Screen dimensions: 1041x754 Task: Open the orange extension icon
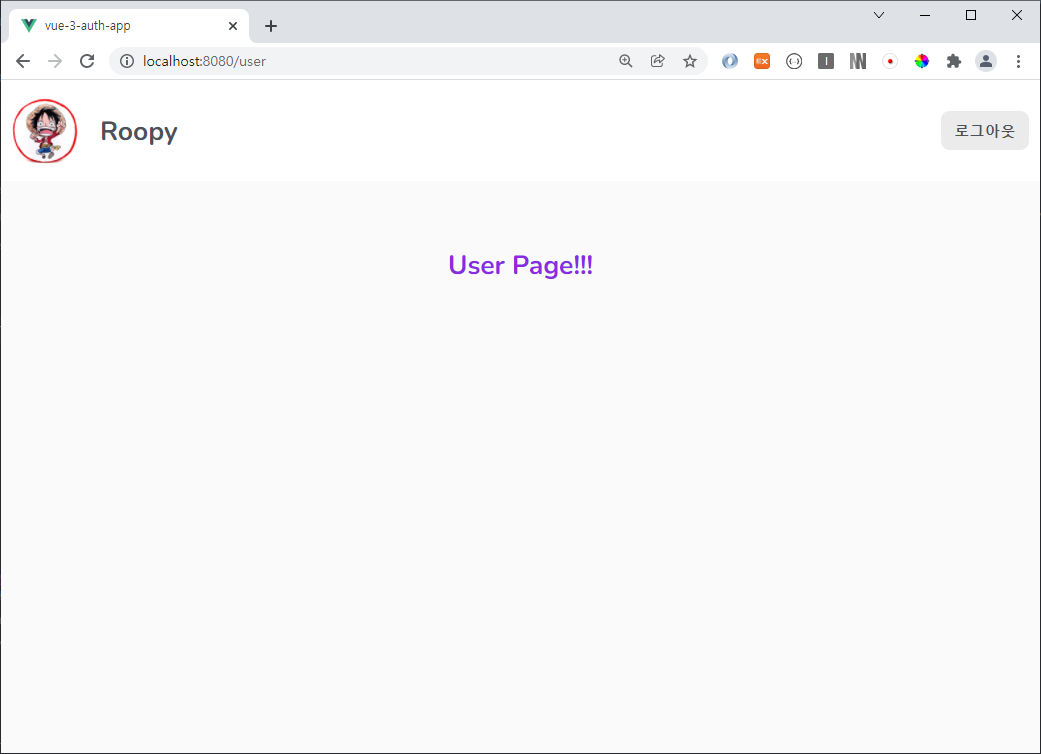pyautogui.click(x=761, y=61)
